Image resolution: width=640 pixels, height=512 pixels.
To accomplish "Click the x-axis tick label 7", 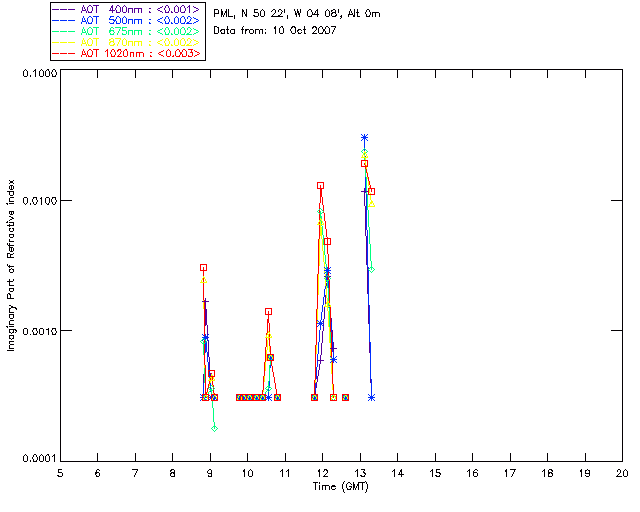I will point(135,473).
